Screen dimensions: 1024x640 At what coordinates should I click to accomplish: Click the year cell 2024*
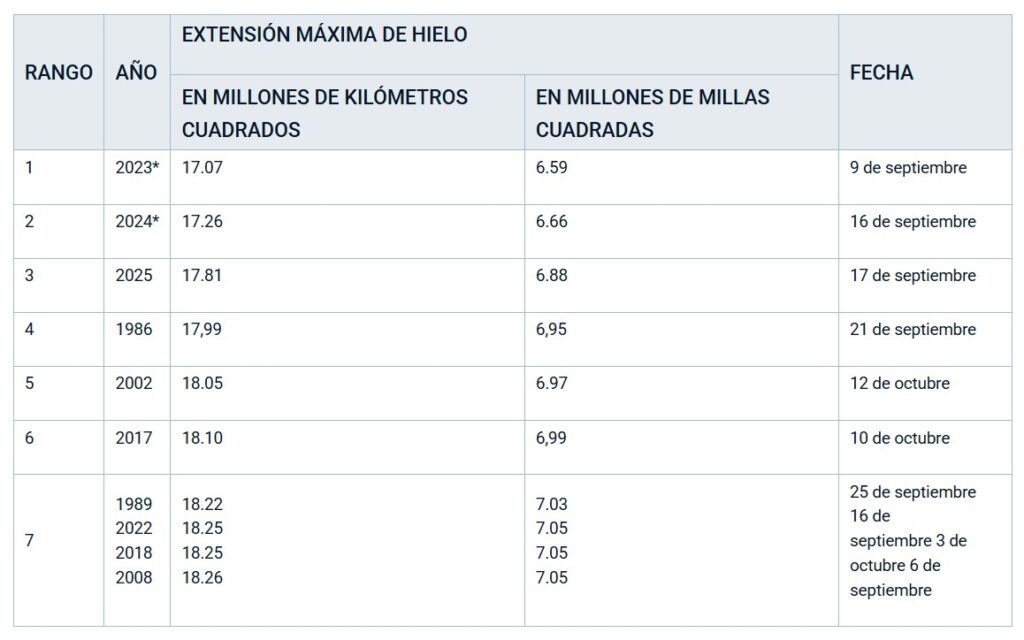[x=137, y=222]
